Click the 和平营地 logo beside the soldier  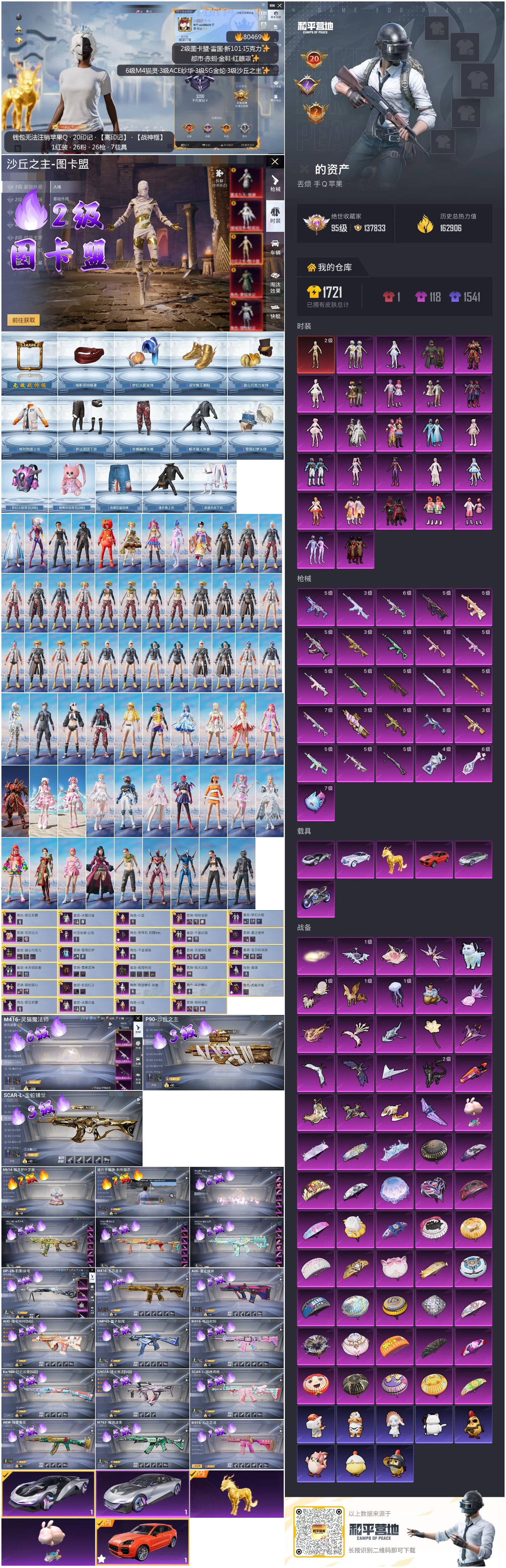pos(315,27)
